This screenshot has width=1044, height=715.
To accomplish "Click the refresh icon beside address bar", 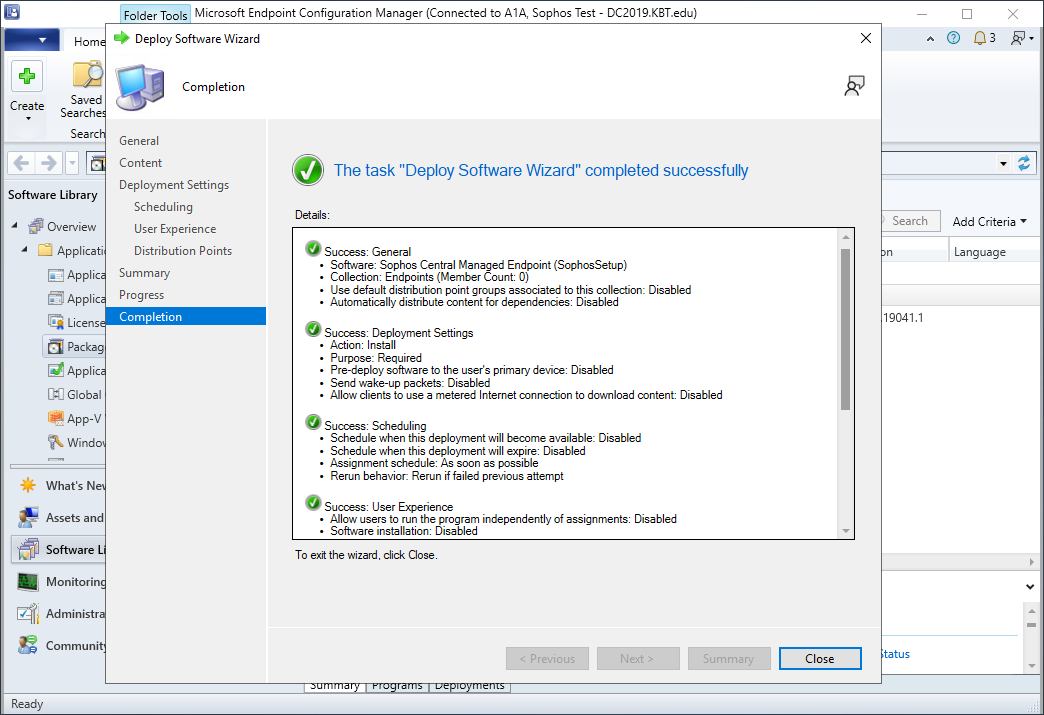I will point(1024,163).
